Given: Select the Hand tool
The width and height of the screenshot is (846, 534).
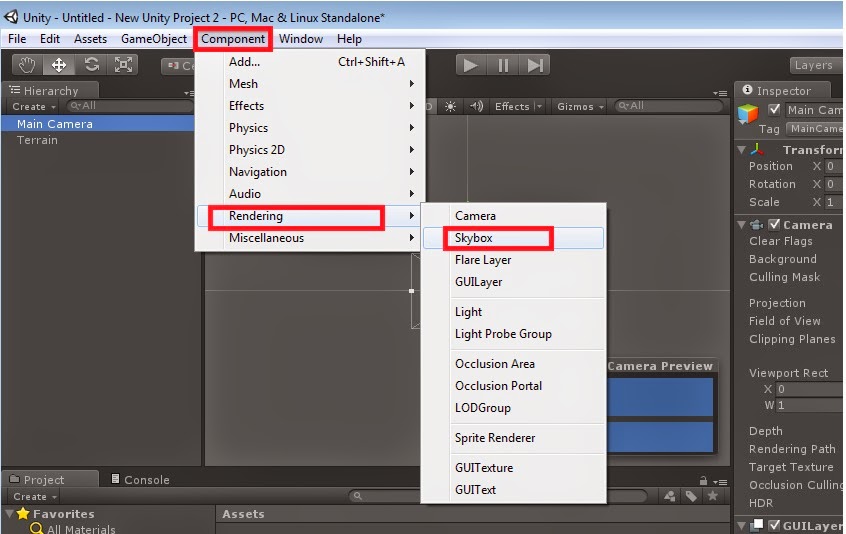Looking at the screenshot, I should [x=27, y=65].
